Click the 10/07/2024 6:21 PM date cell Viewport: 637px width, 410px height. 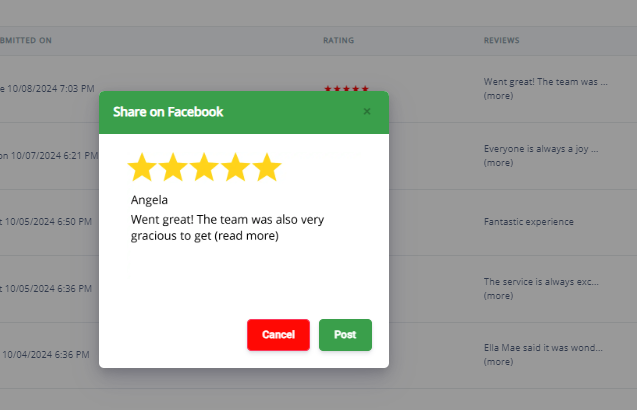coord(49,156)
